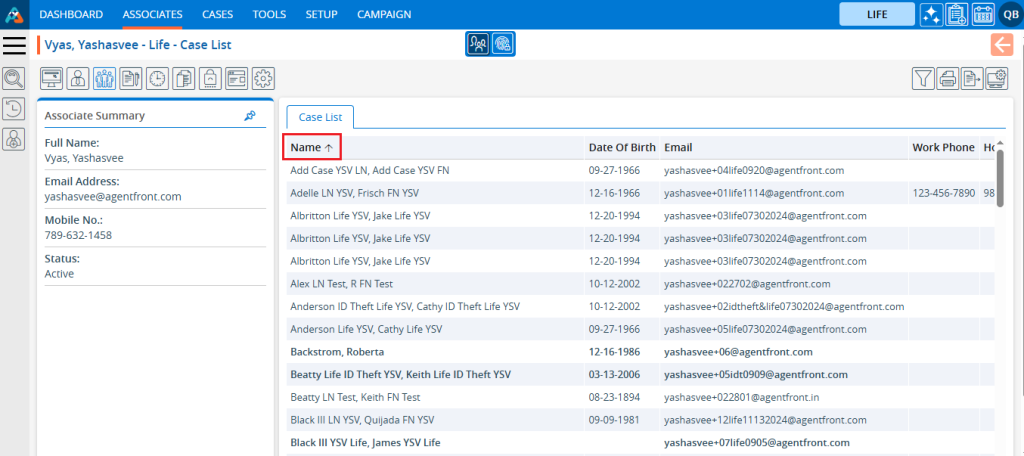Click the orange back arrow button
Screen dimensions: 1024x456
tap(1001, 44)
